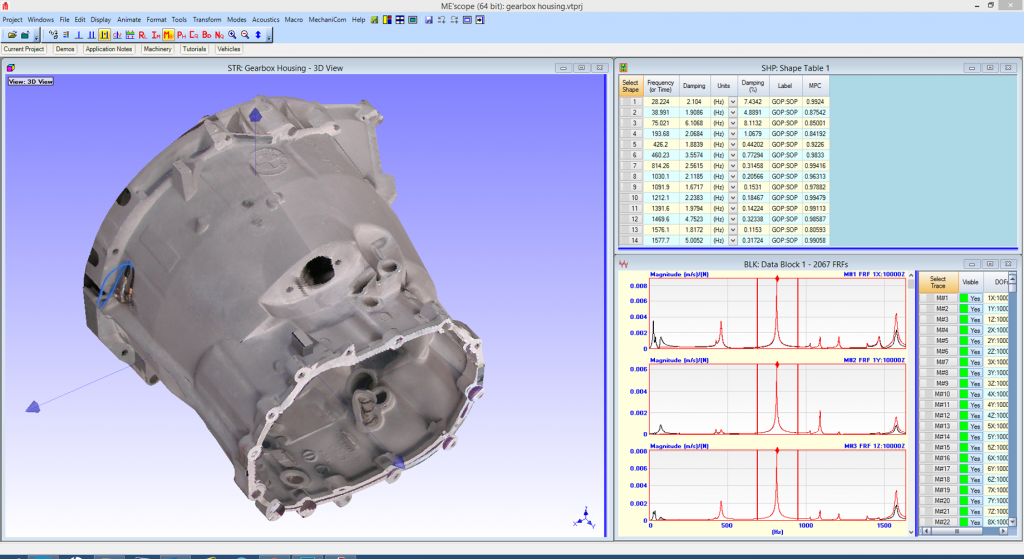Screen dimensions: 1024x559
Task: Click the Nyquist (Nq) plot icon
Action: [x=219, y=34]
